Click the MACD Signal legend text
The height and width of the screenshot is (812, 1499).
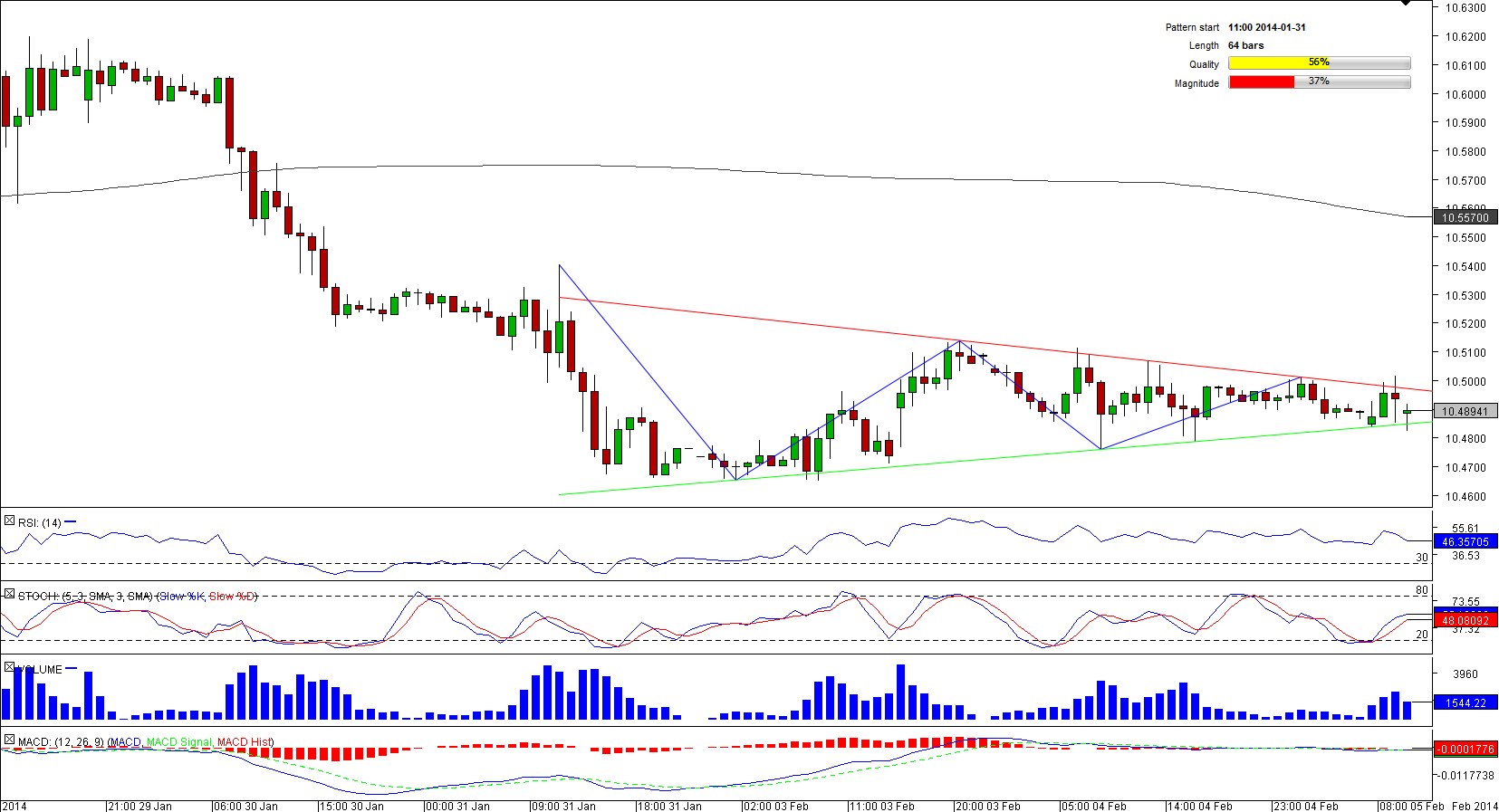(x=179, y=742)
